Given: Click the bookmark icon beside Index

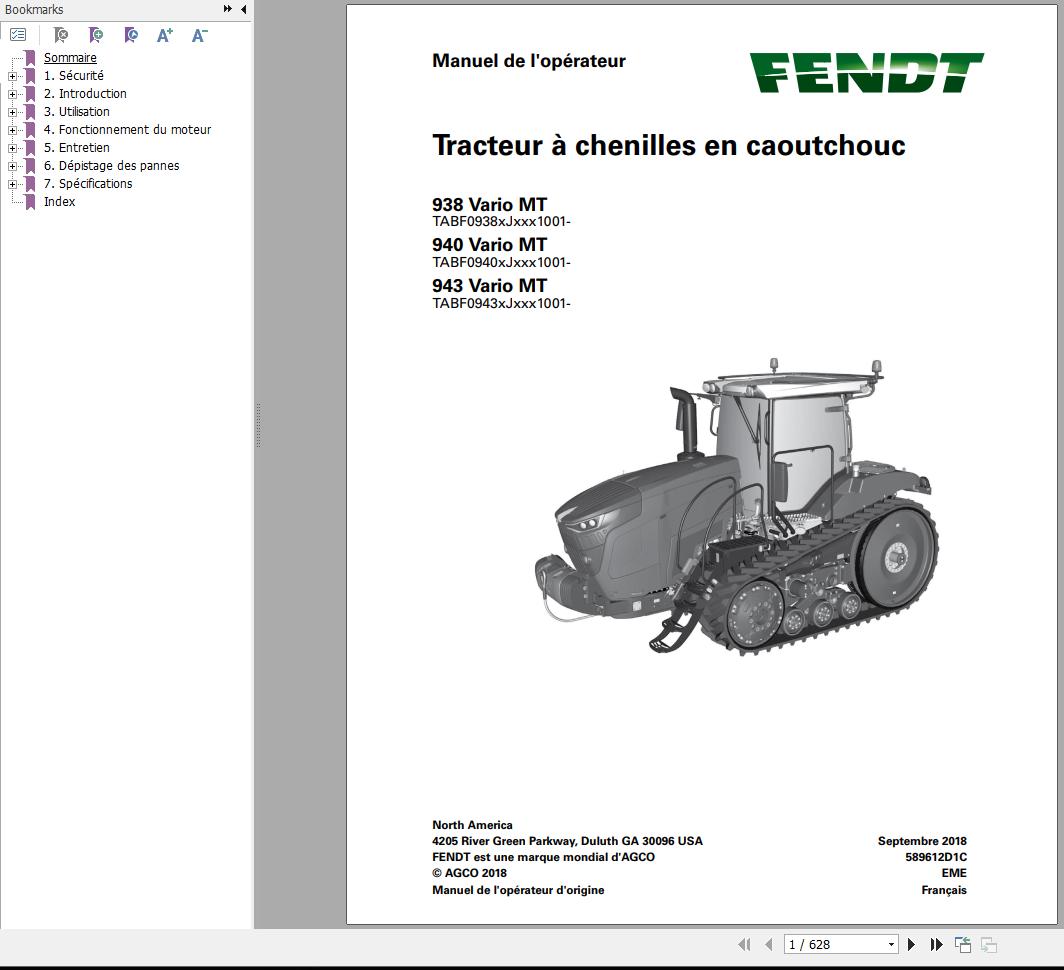Looking at the screenshot, I should (30, 202).
